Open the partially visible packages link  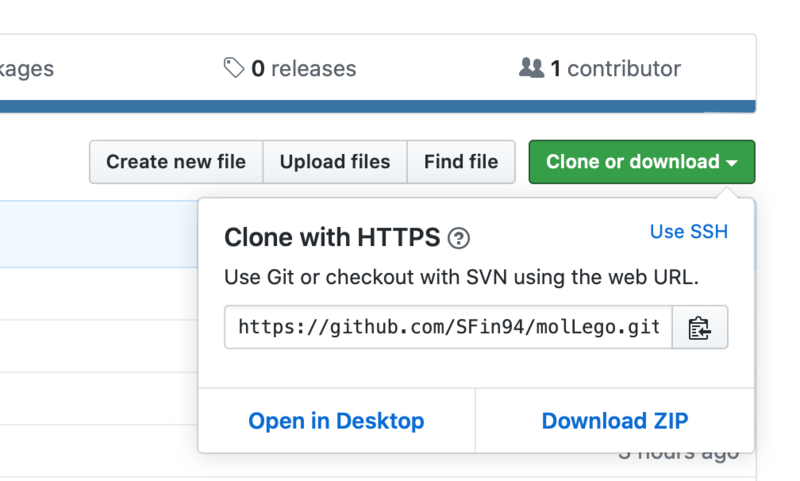tap(26, 69)
